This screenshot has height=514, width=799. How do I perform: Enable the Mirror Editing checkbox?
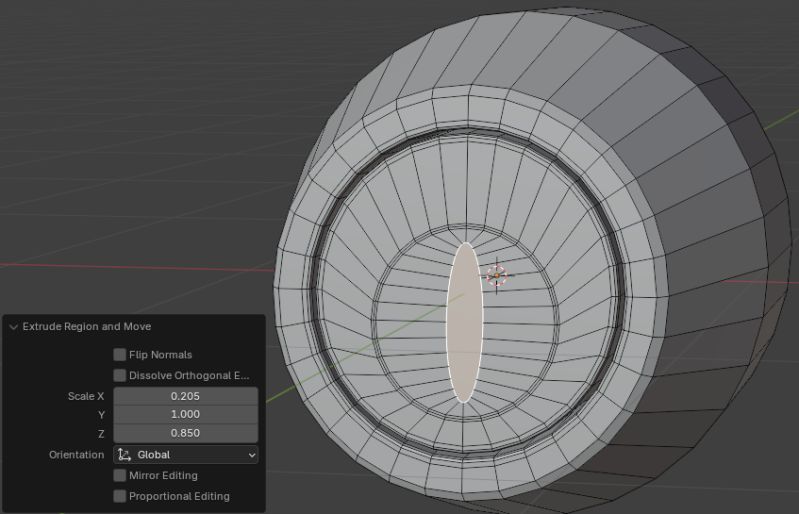point(120,475)
